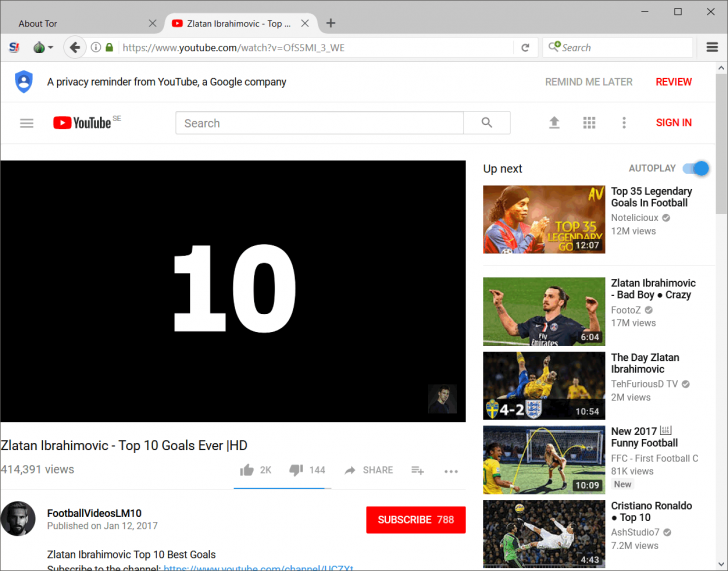The height and width of the screenshot is (571, 728).
Task: Click the video title text
Action: coord(124,446)
